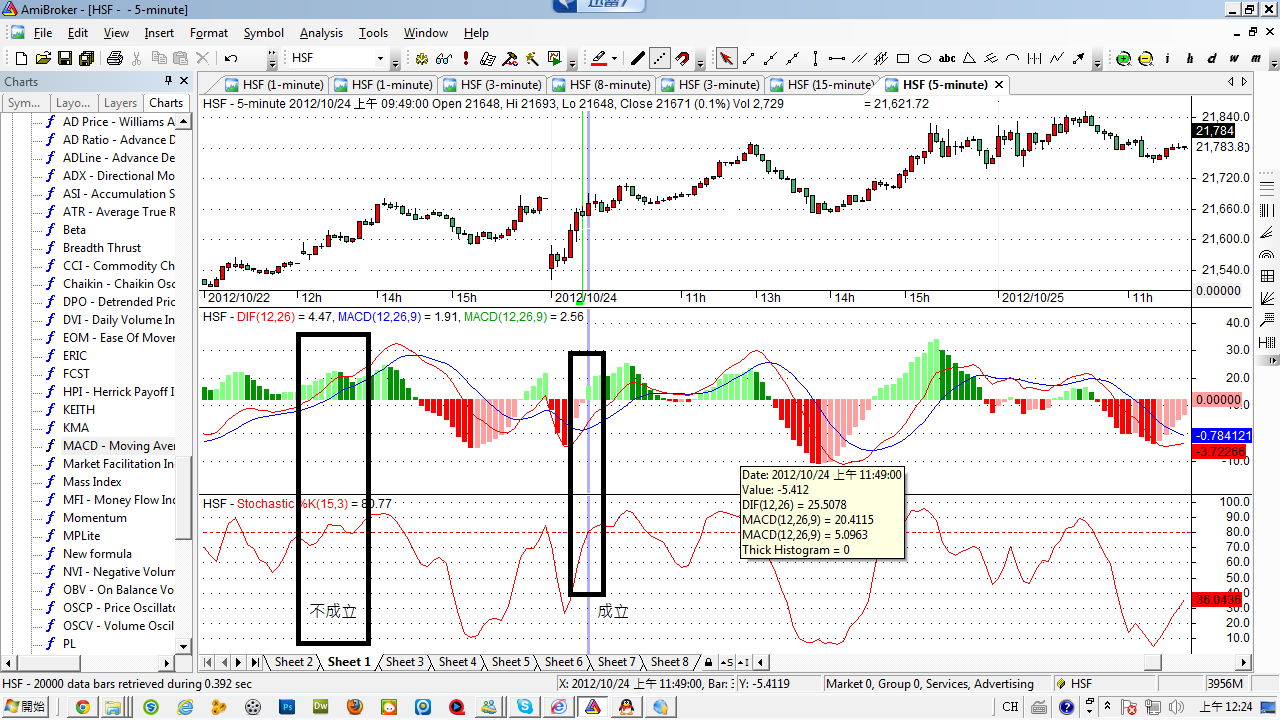Open Chrome from the taskbar
Image resolution: width=1280 pixels, height=720 pixels.
tap(82, 707)
